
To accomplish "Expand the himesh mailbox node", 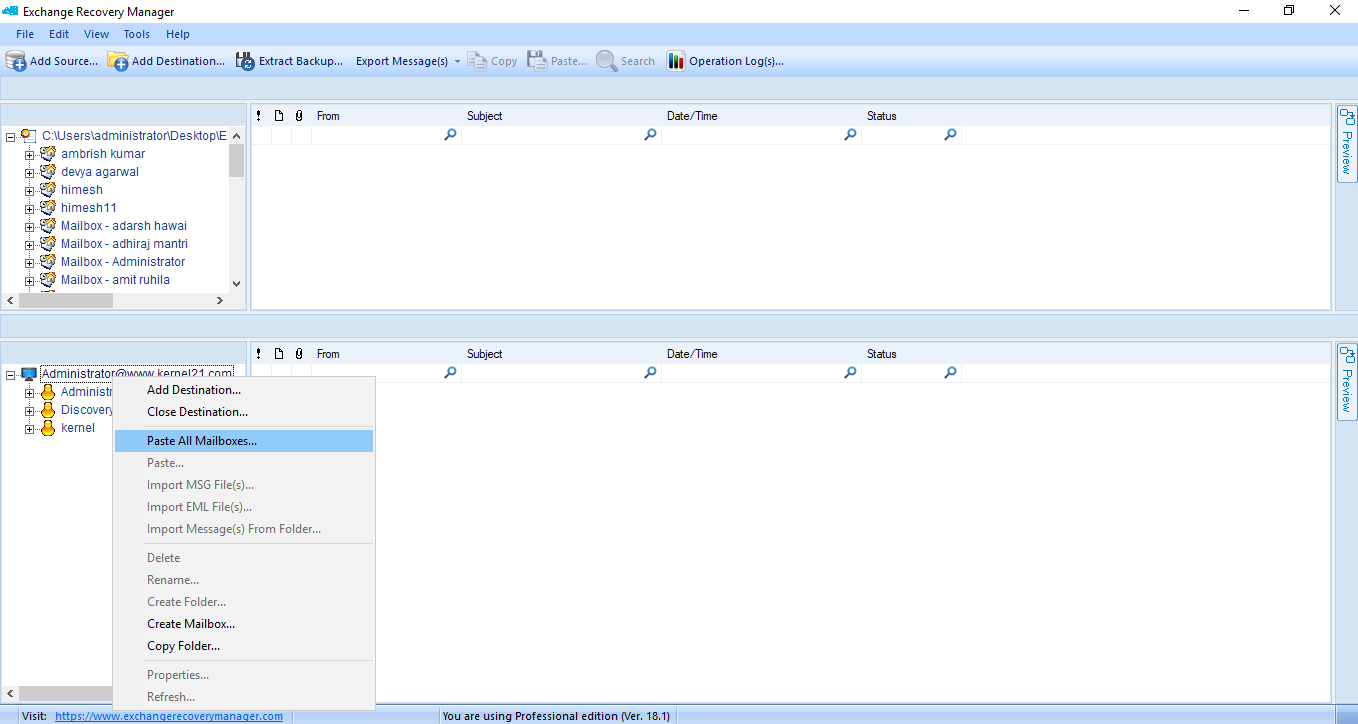I will point(29,190).
